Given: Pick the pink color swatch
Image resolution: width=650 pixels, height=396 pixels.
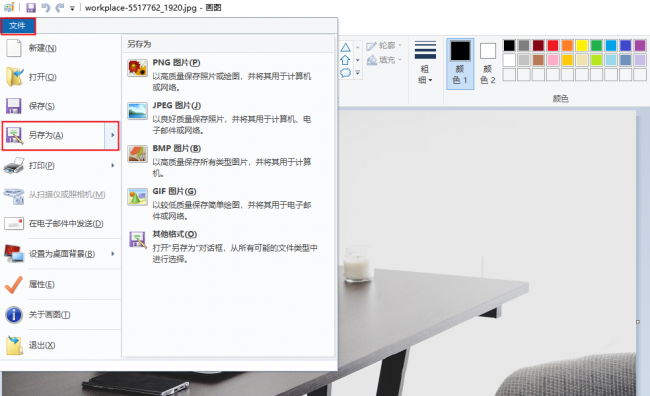Looking at the screenshot, I should click(x=553, y=60).
